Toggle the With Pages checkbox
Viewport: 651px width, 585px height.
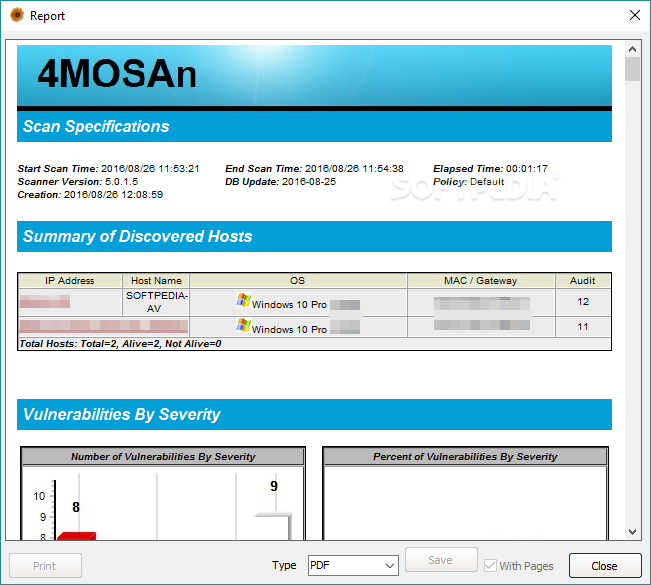coord(490,565)
